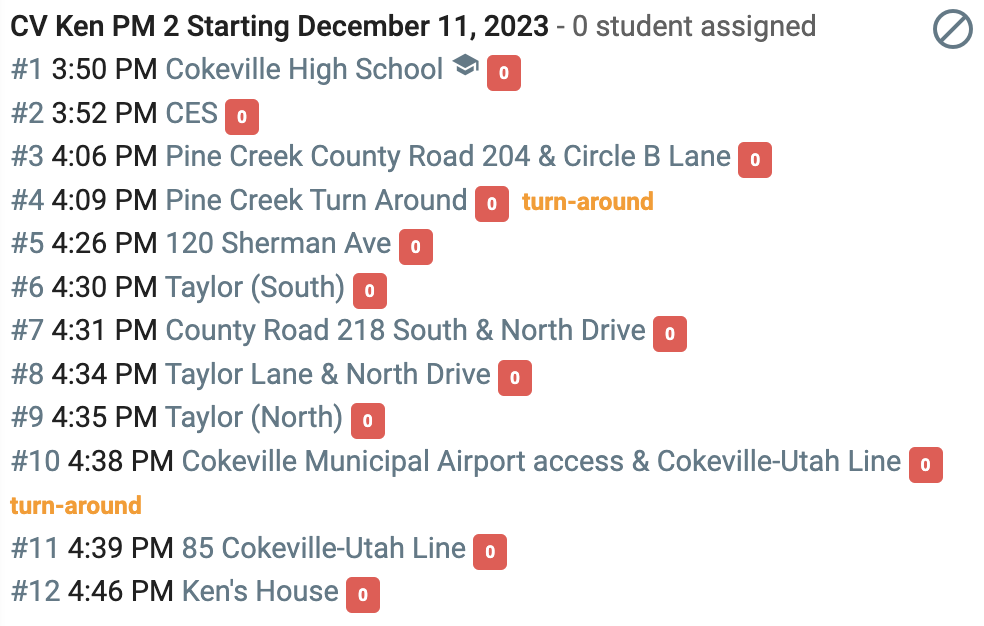Click the red badge after 120 Sherman Ave
Viewport: 984px width, 626px height.
click(416, 247)
